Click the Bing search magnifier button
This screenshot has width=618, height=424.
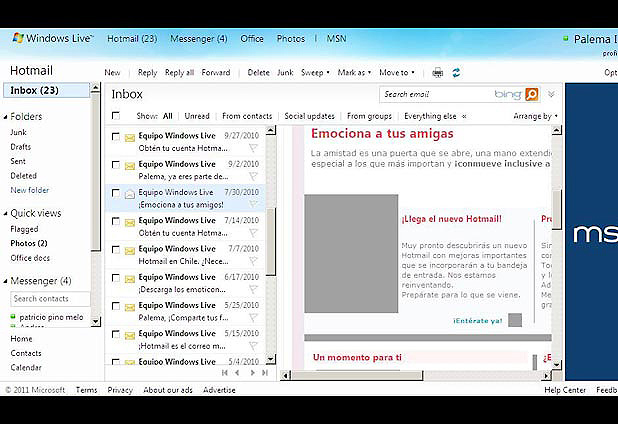click(x=532, y=94)
